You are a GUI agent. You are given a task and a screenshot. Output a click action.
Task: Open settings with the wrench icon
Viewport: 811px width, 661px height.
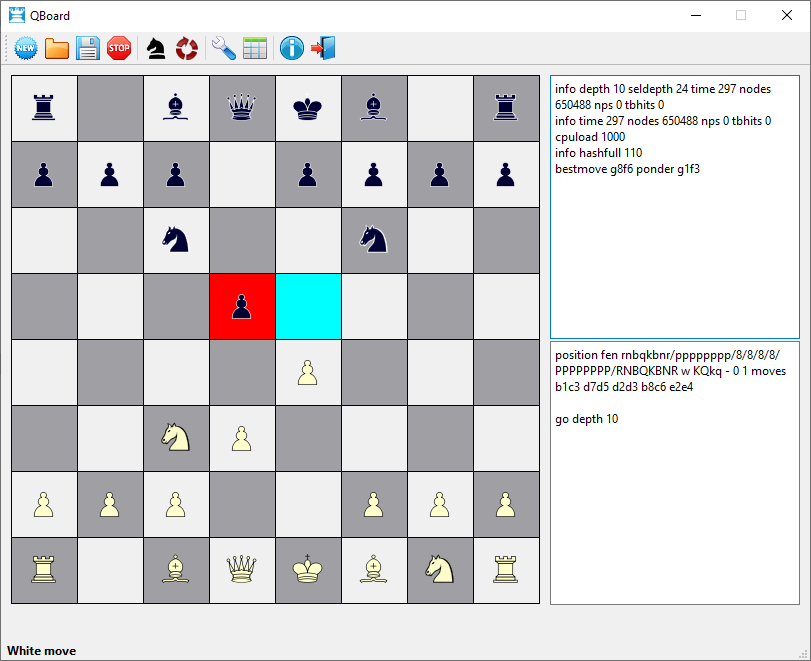[x=224, y=49]
